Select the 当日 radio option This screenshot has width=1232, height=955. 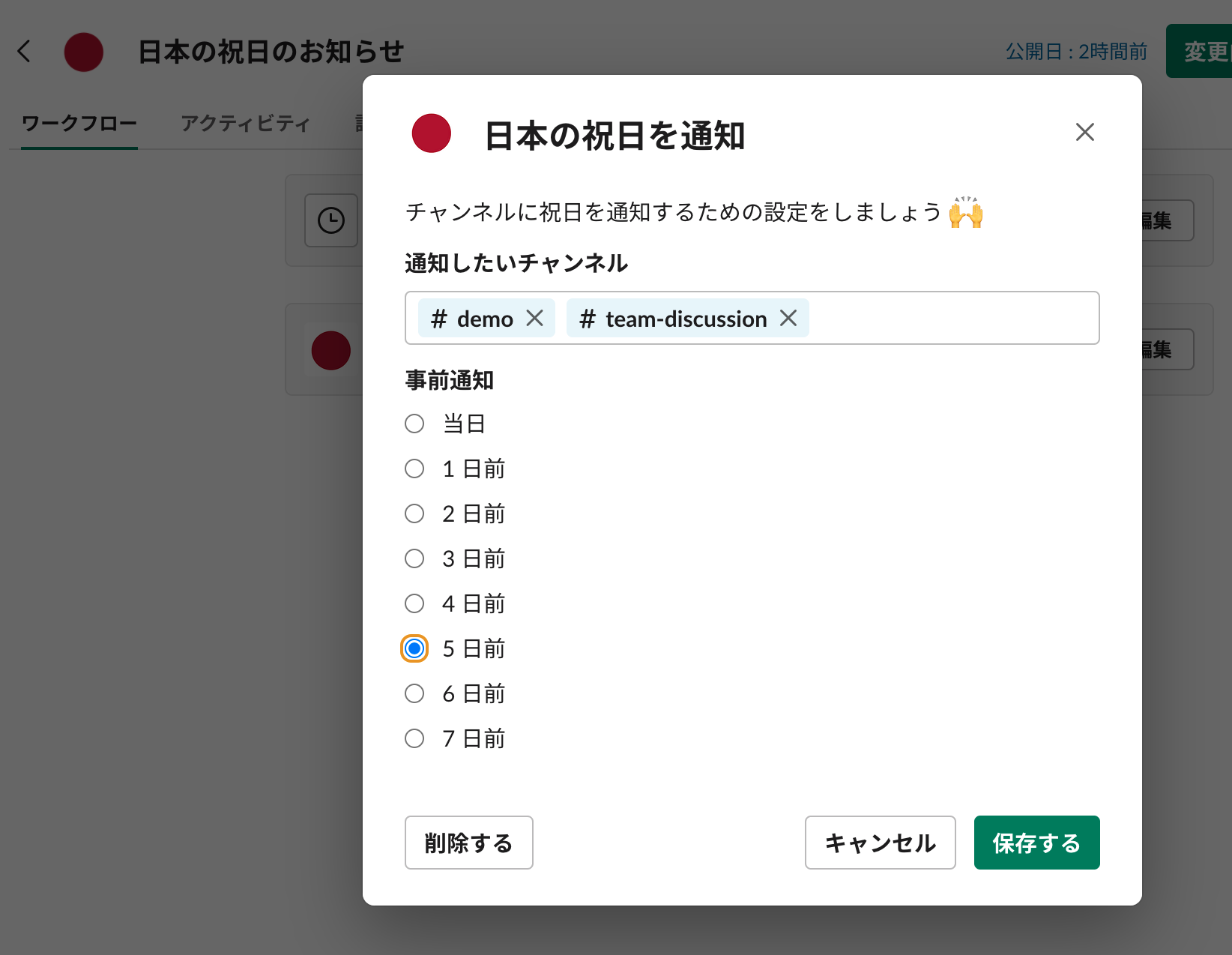tap(414, 424)
